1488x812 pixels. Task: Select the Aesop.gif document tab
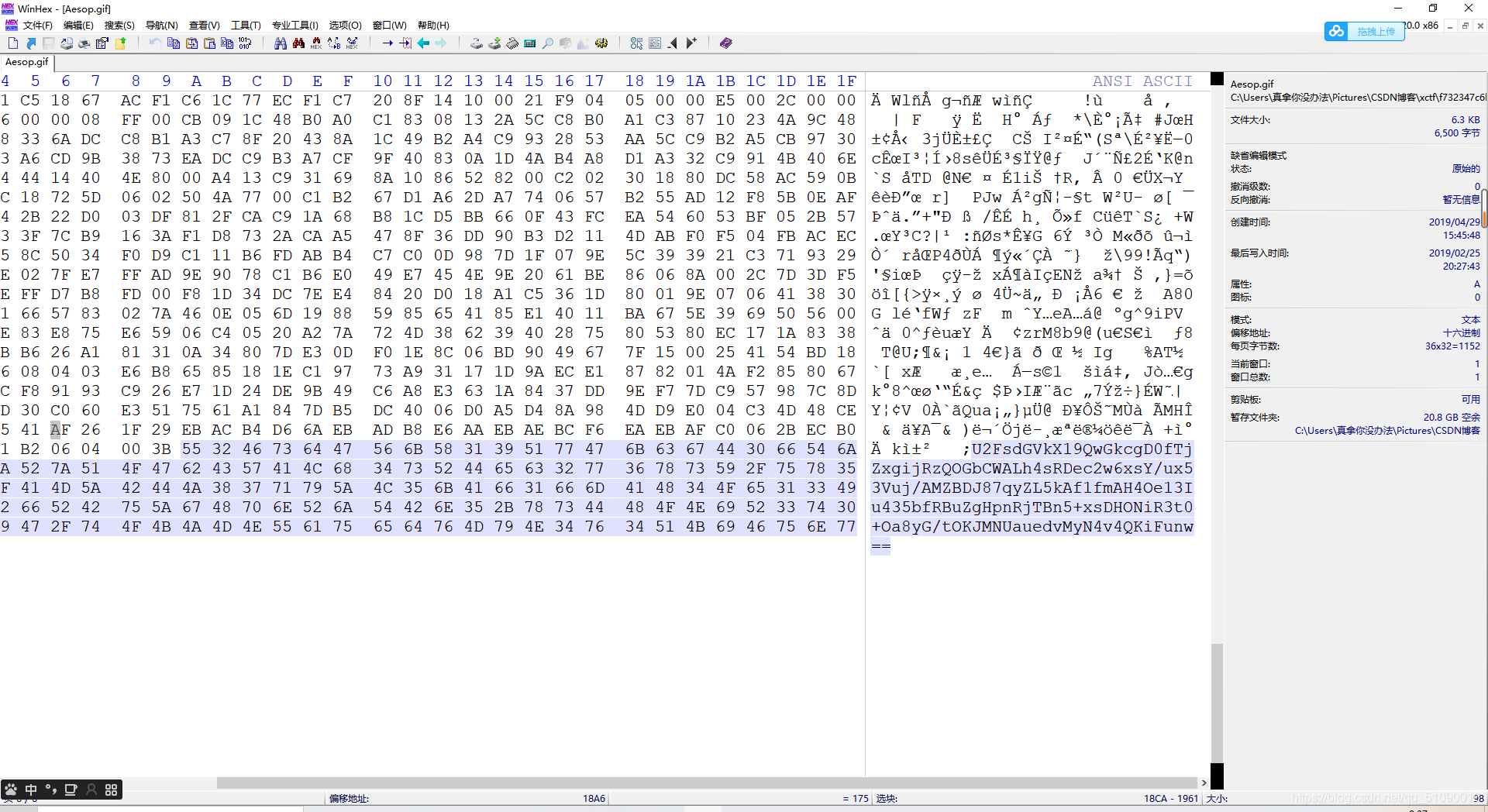tap(27, 62)
